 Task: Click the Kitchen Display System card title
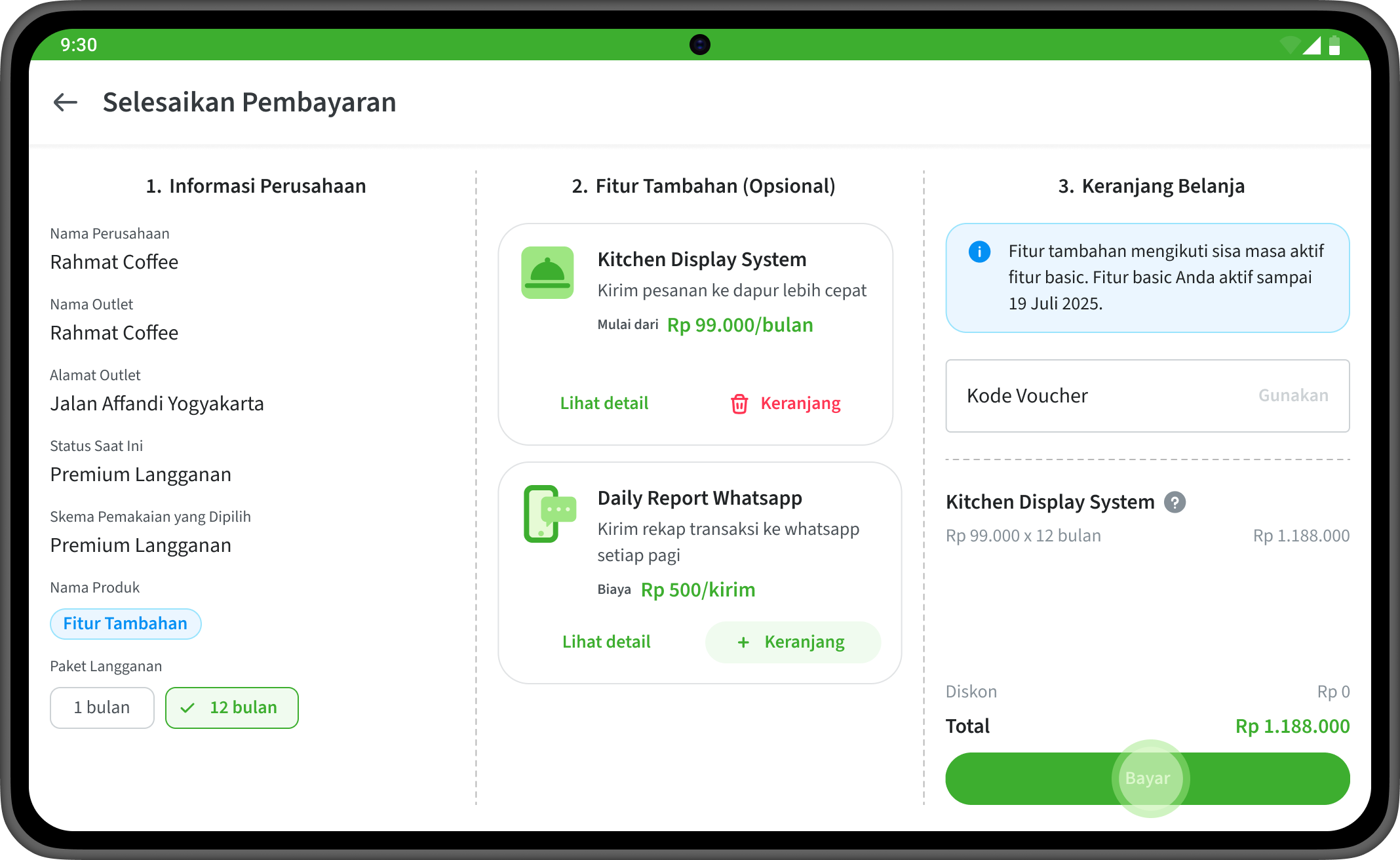click(x=702, y=260)
